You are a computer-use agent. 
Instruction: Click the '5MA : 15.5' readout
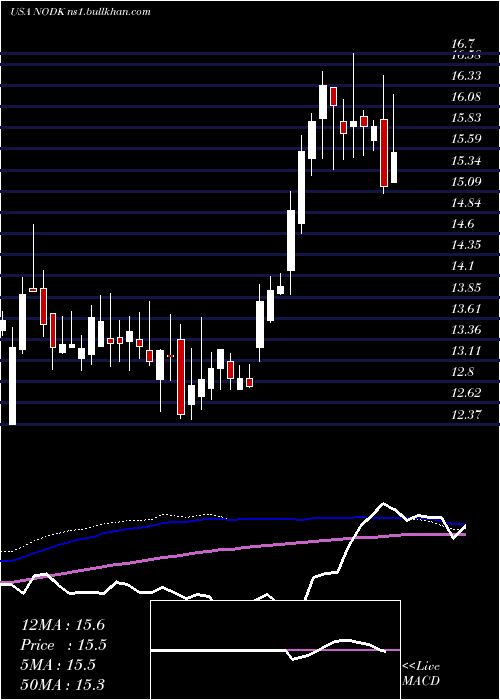(x=58, y=665)
